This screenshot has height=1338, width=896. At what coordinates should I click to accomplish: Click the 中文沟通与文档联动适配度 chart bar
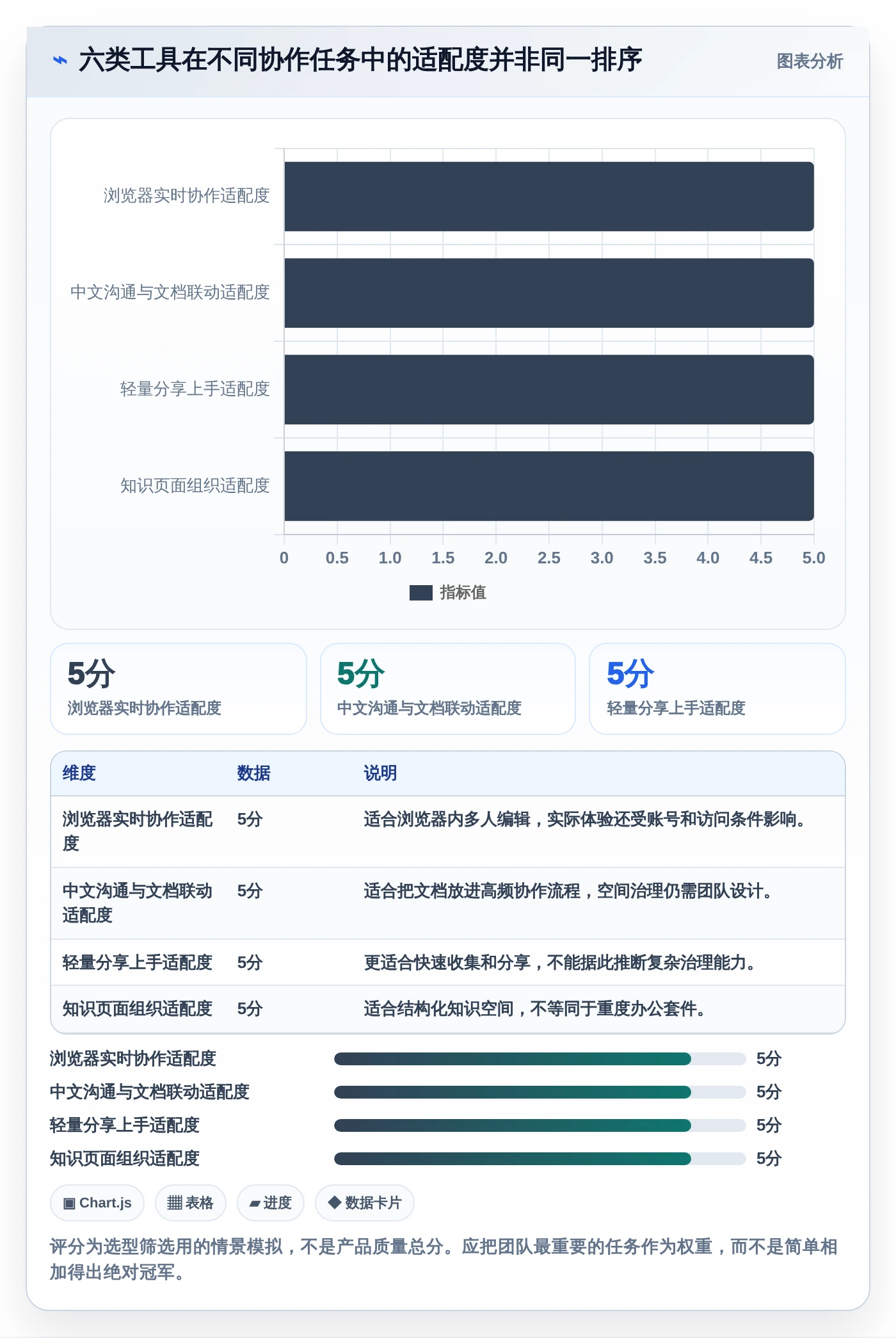click(x=549, y=293)
